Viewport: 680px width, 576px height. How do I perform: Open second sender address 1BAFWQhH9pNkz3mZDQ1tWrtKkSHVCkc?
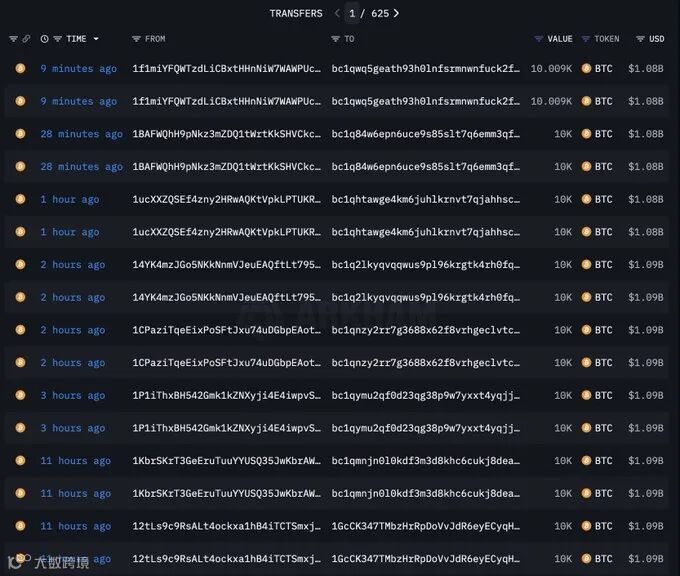227,167
